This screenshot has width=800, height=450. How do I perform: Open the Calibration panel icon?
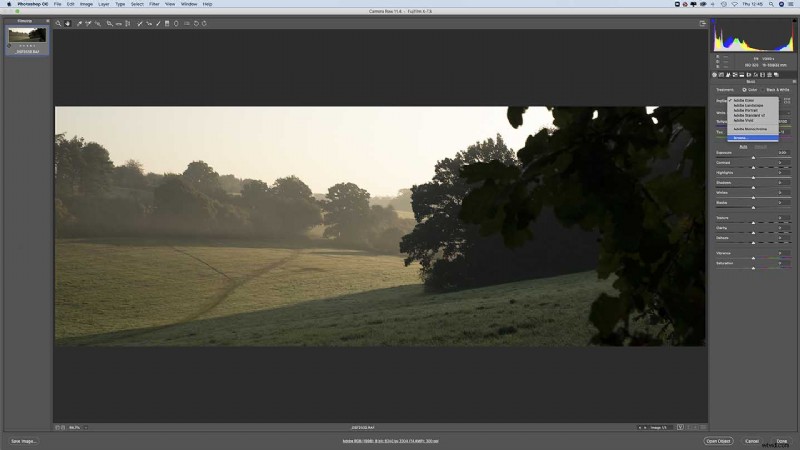coord(763,75)
